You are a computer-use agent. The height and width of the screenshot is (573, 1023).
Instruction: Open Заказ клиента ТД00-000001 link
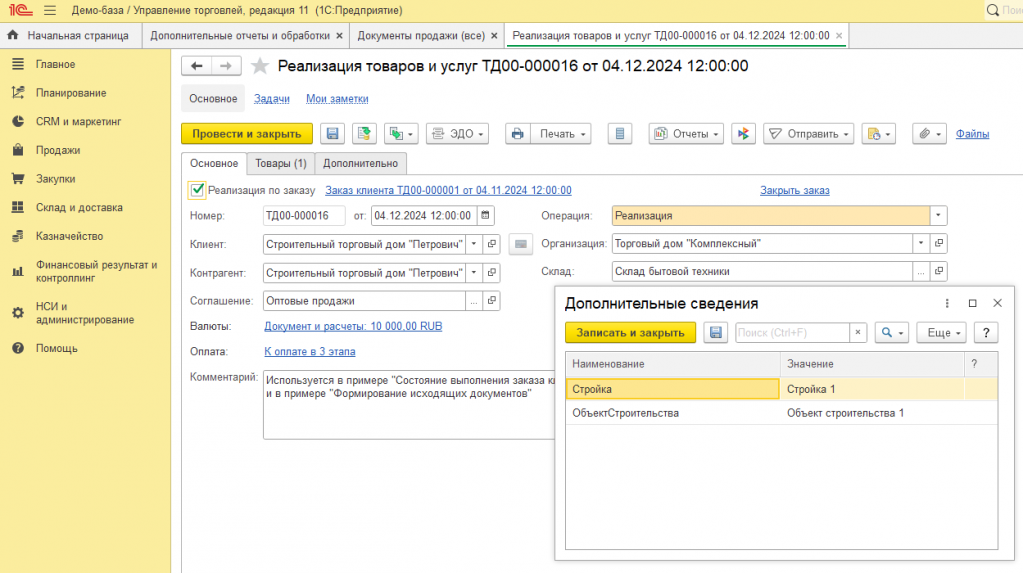tap(448, 190)
